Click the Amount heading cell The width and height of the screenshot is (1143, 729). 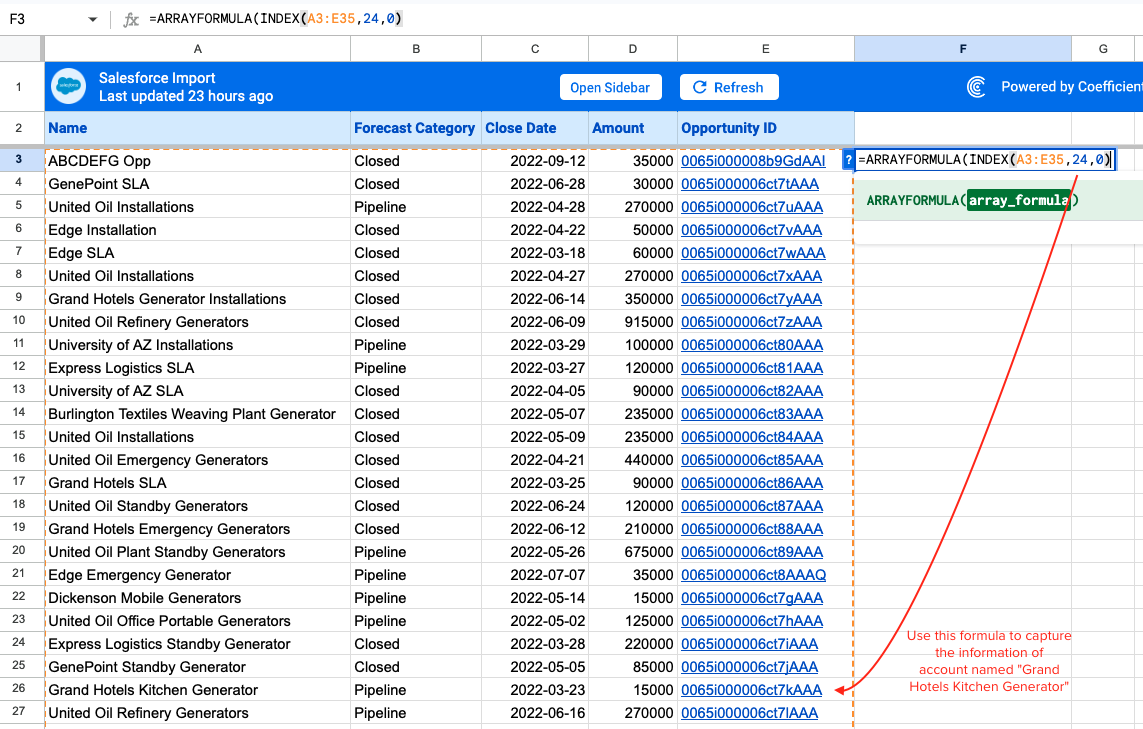[633, 128]
